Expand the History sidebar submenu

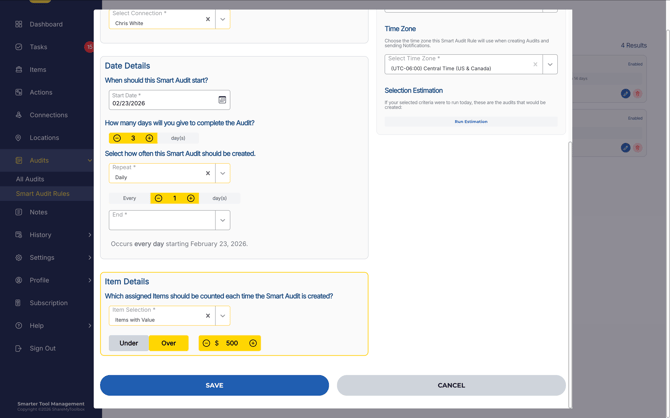tap(90, 235)
